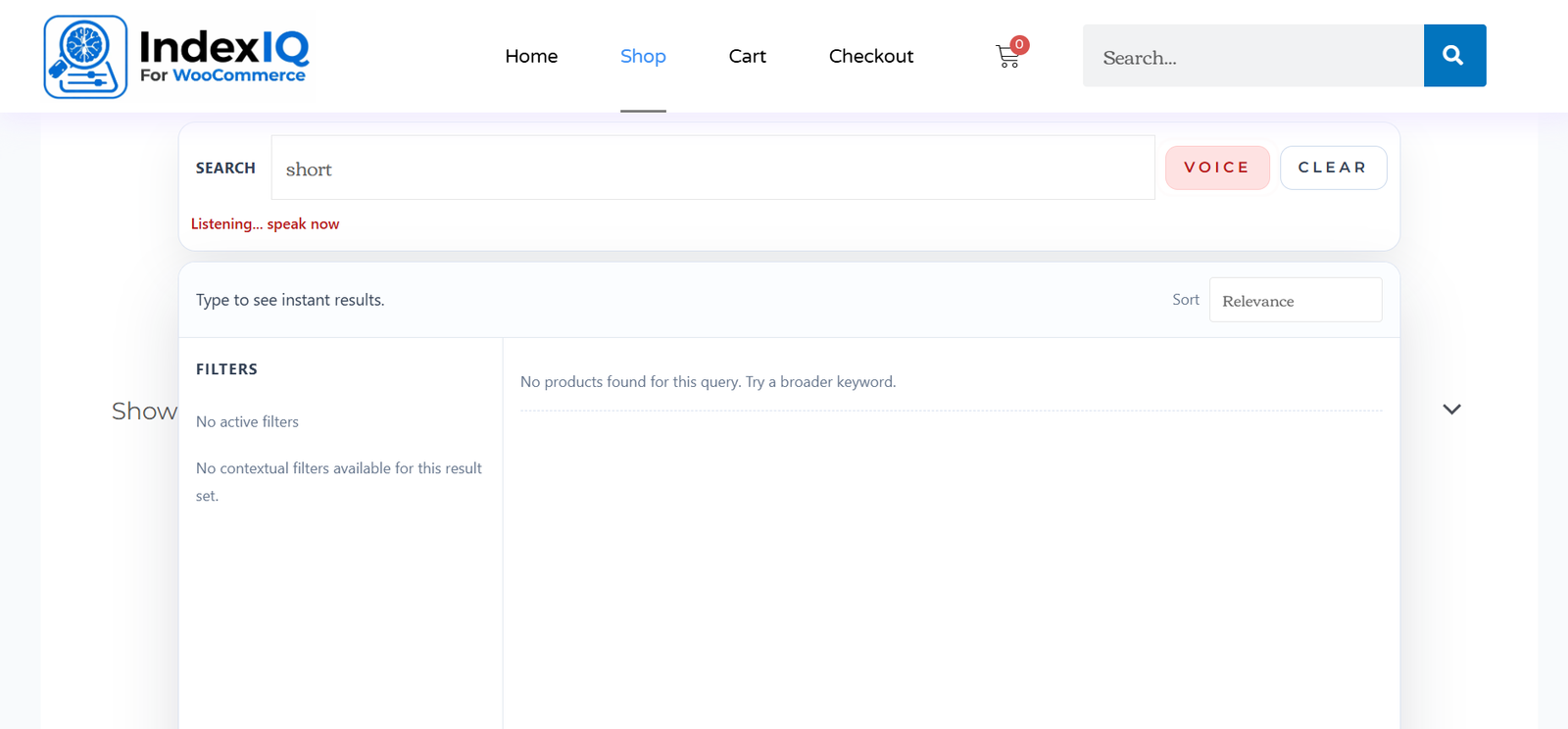Expand the chevron arrow at right edge
This screenshot has height=729, width=1568.
[x=1451, y=410]
